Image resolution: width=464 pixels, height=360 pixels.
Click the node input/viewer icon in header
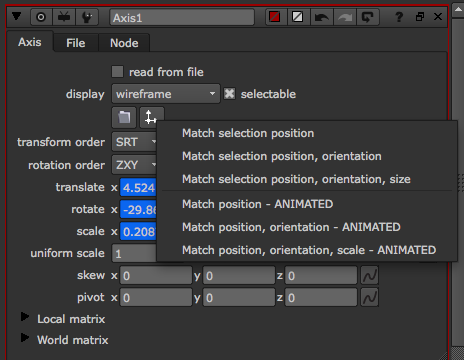64,17
